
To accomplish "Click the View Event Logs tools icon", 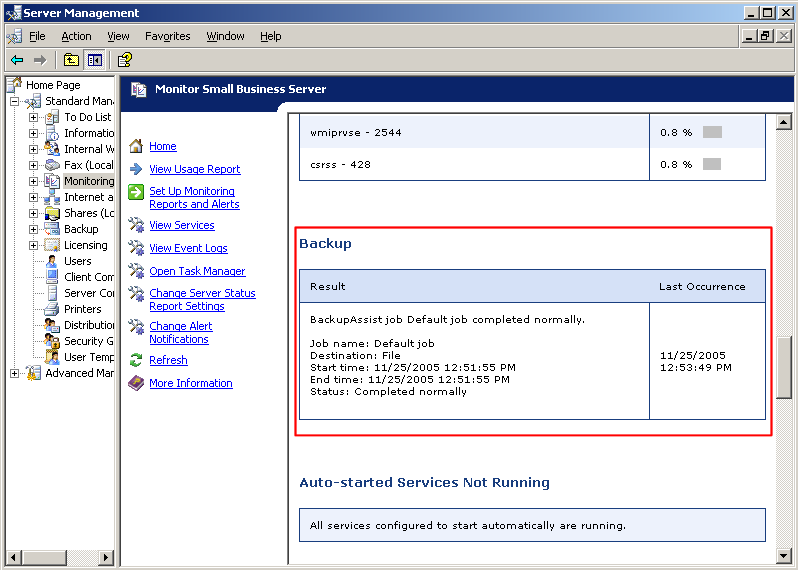I will click(x=136, y=248).
